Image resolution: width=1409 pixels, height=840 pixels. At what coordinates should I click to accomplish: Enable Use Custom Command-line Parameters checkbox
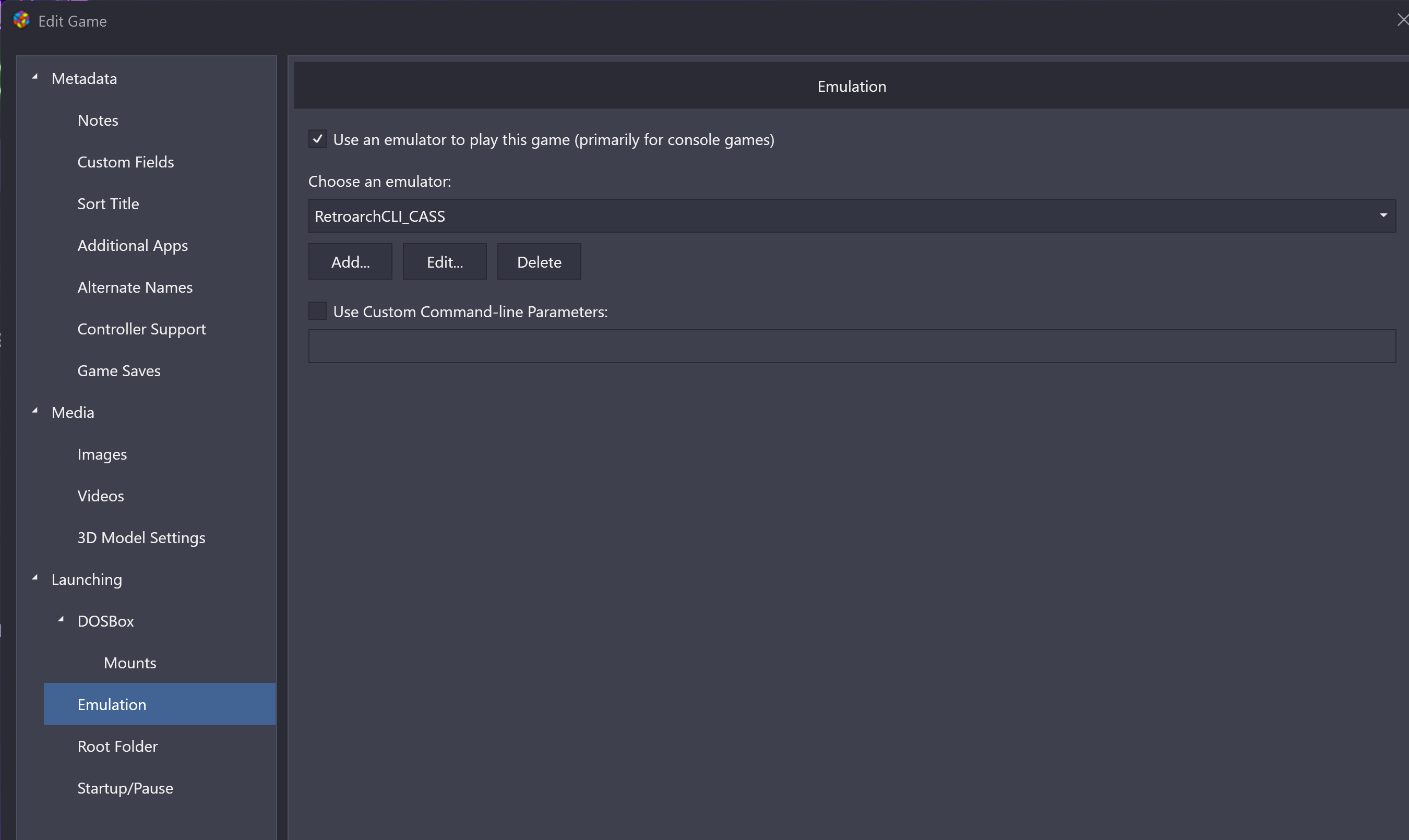pos(318,311)
